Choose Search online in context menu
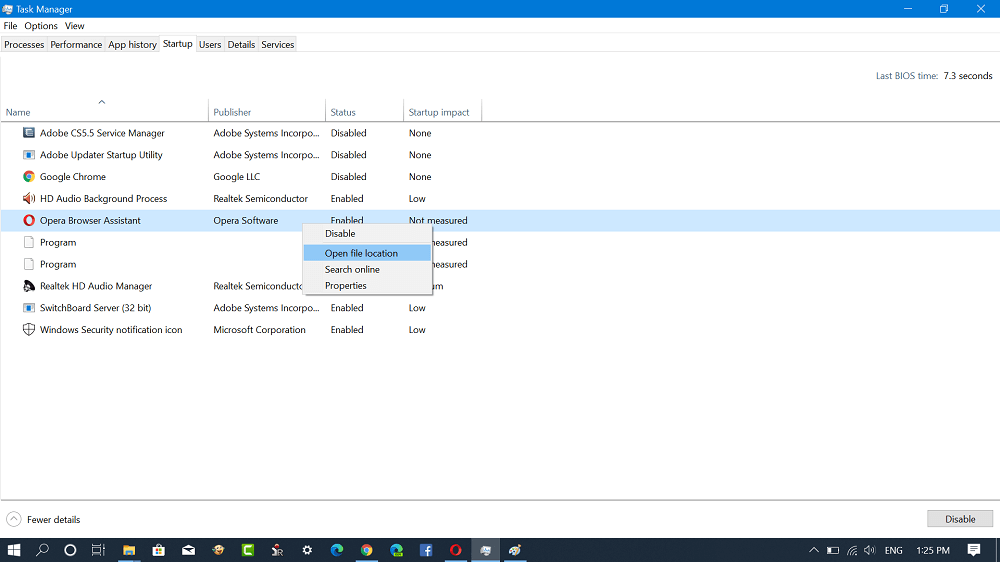 [x=367, y=269]
